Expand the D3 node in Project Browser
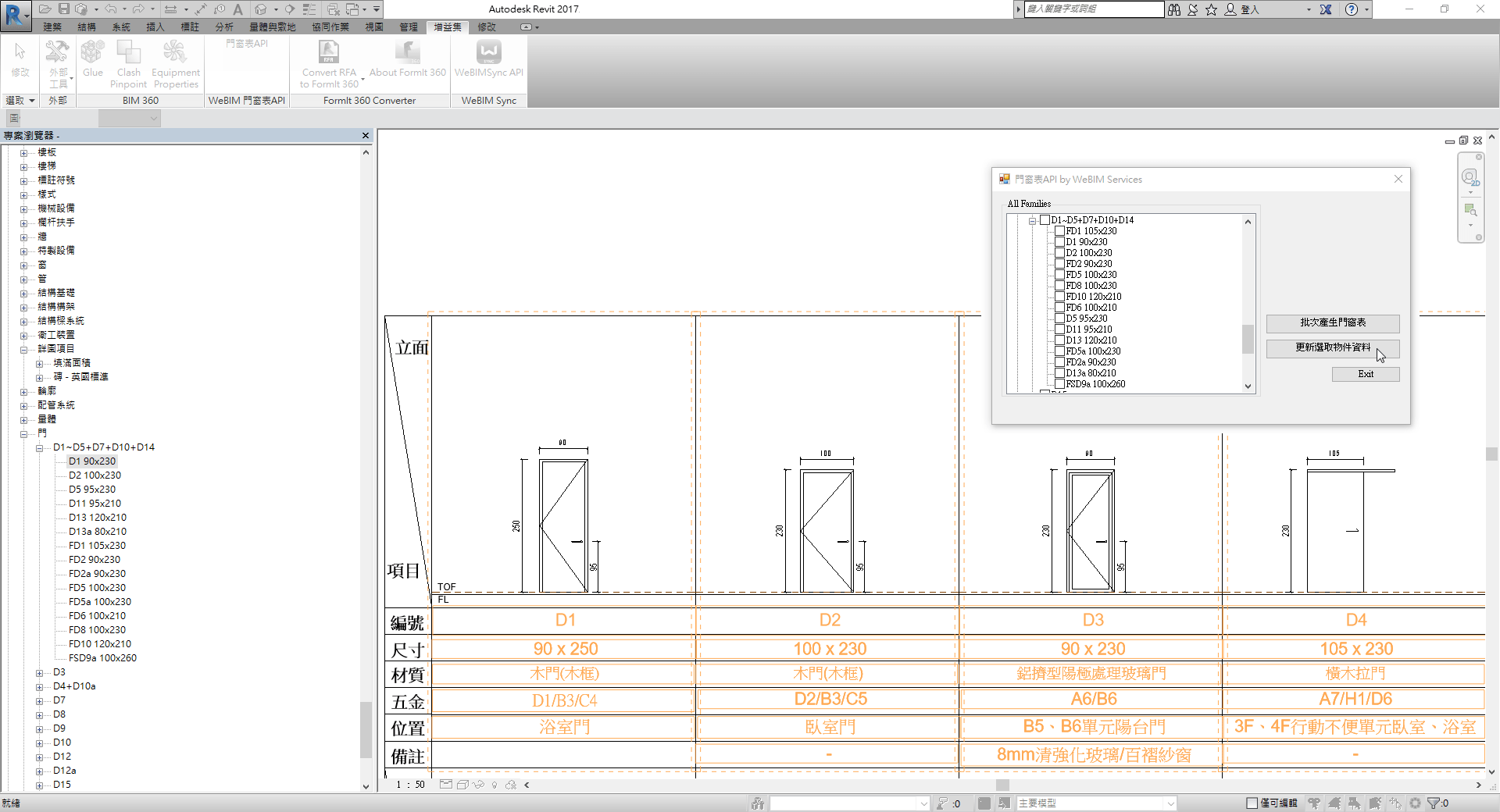1500x812 pixels. (40, 672)
